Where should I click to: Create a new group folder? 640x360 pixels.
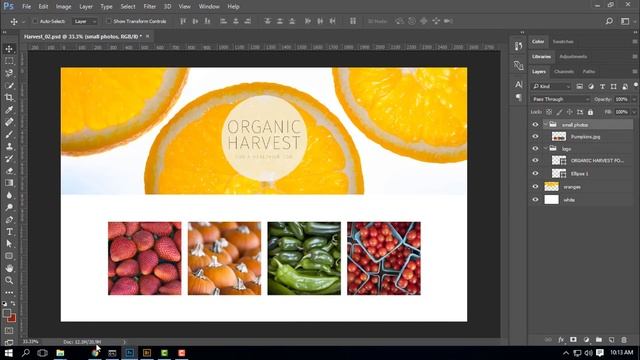(x=599, y=340)
